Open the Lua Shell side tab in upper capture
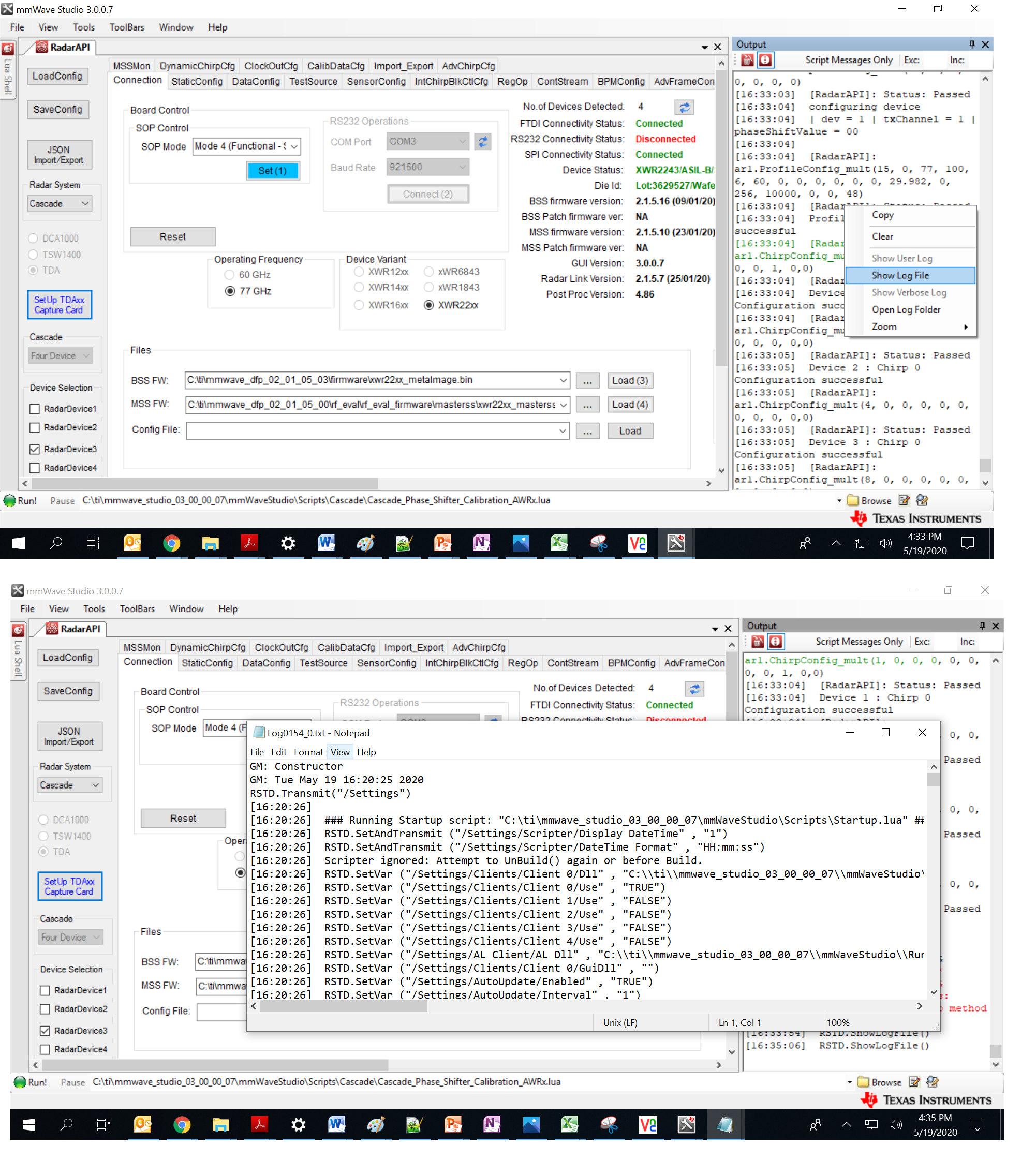 [x=8, y=69]
